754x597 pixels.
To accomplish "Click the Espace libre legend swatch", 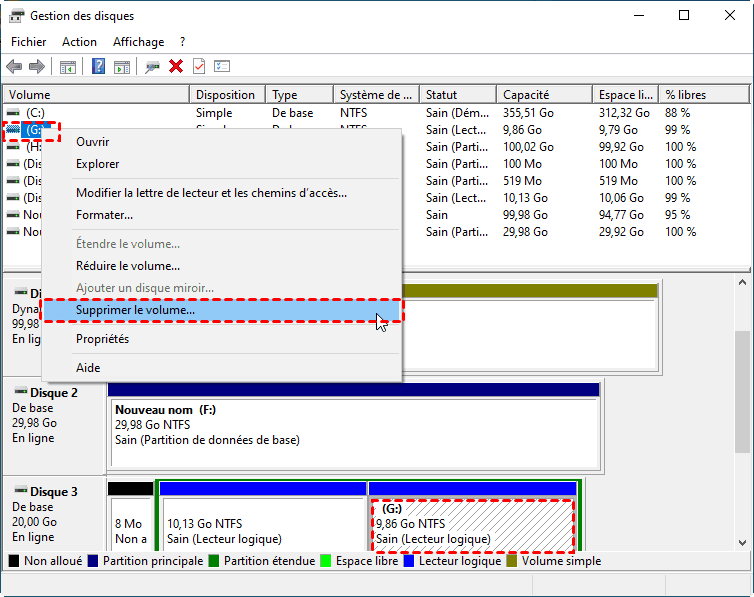I will coord(326,561).
